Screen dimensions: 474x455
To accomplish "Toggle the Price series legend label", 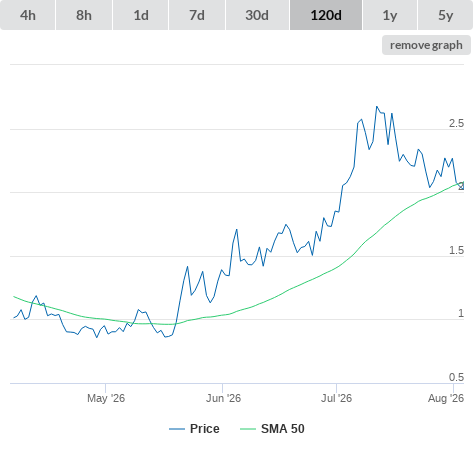I will [205, 429].
